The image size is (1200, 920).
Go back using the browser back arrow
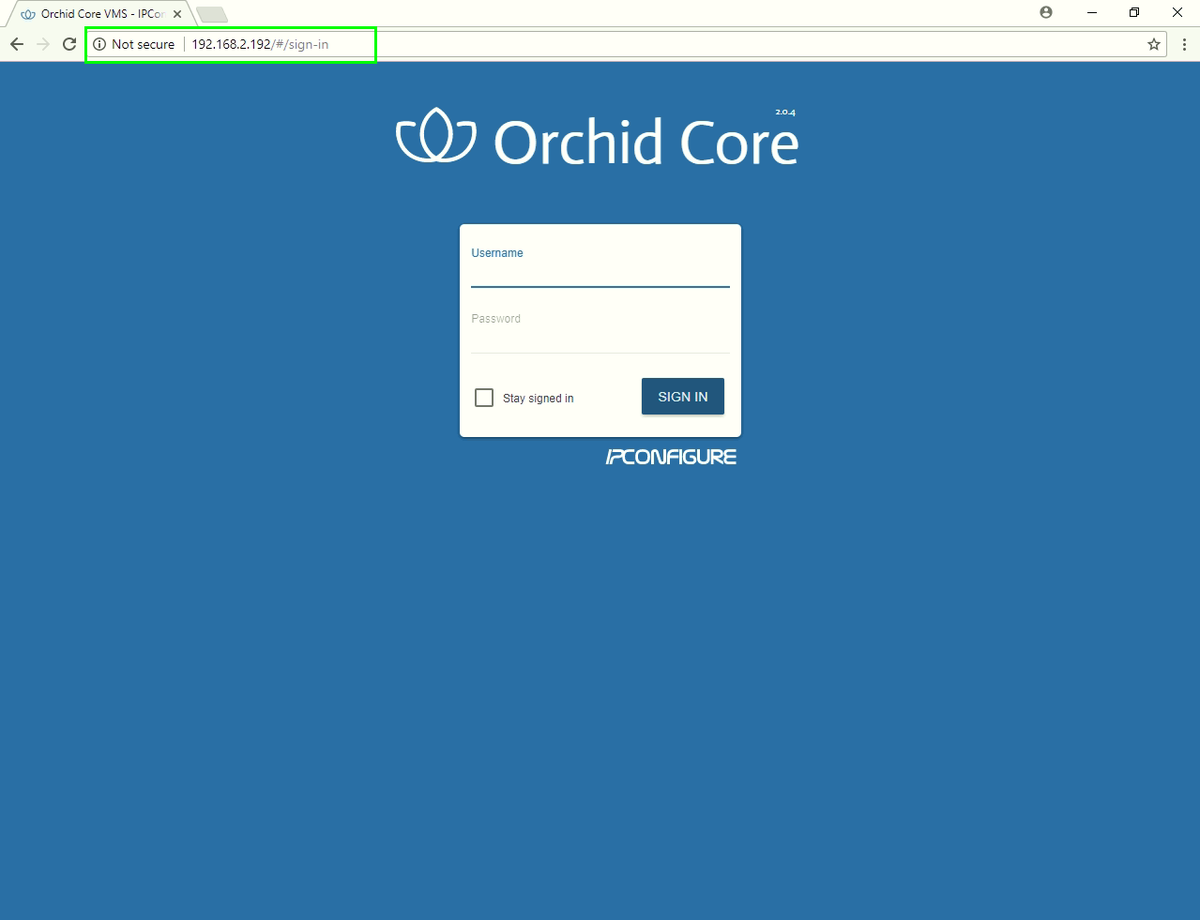(x=16, y=44)
